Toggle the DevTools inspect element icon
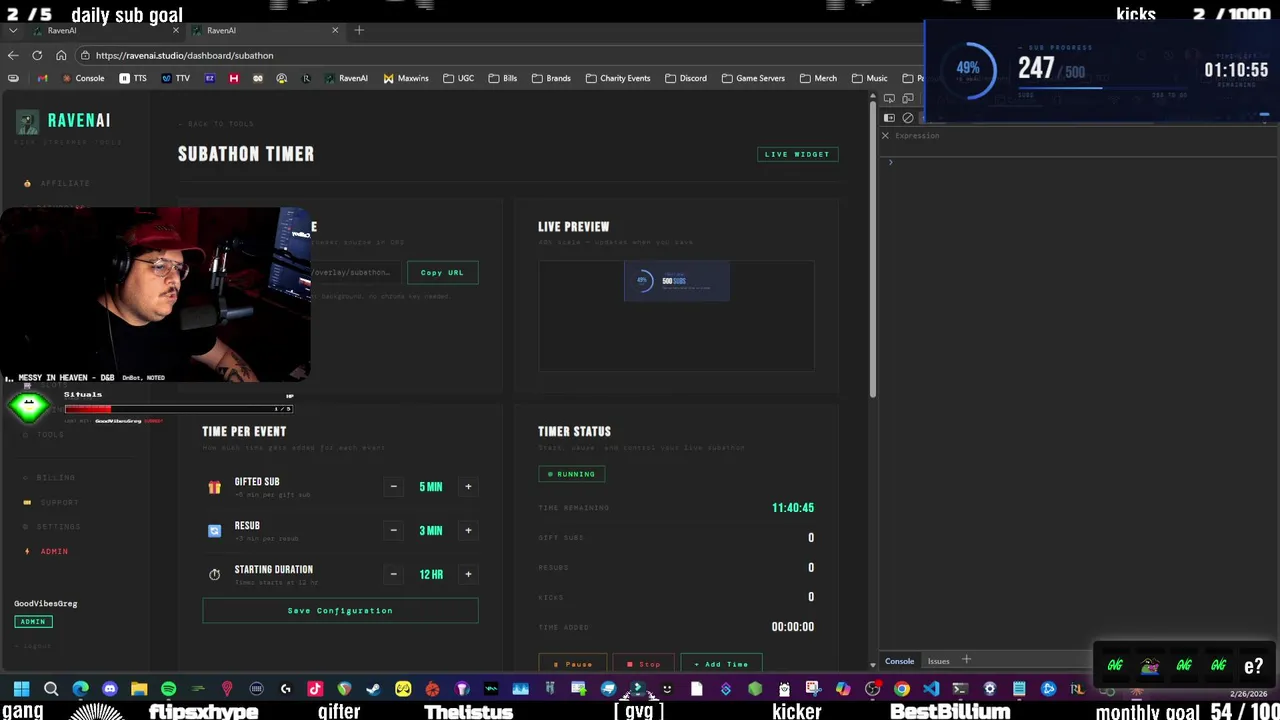This screenshot has height=720, width=1280. point(889,98)
